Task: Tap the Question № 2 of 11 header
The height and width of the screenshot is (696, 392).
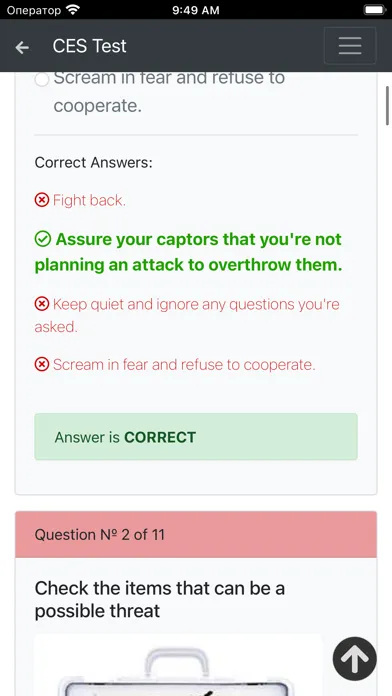Action: click(x=196, y=534)
